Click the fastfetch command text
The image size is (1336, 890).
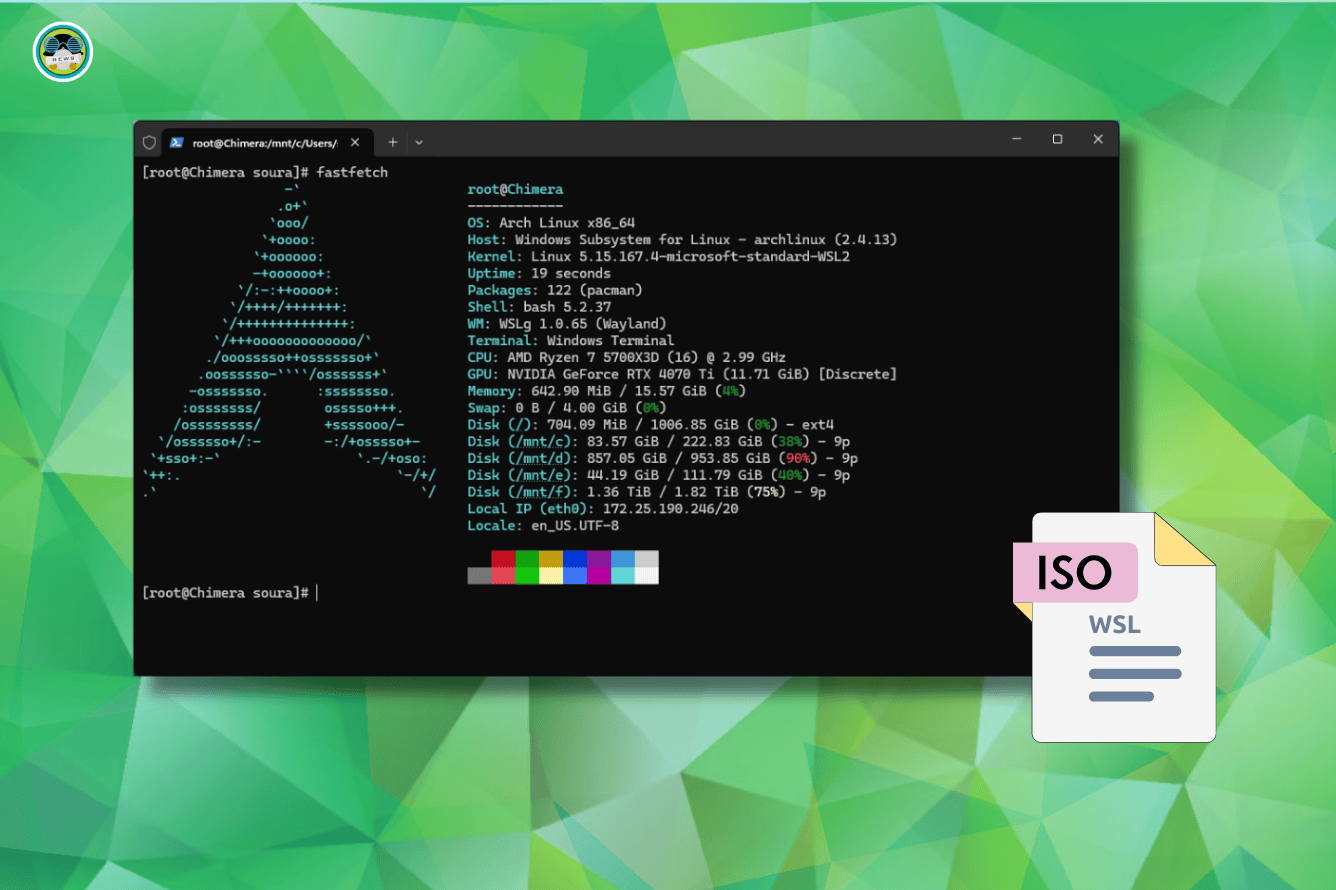352,172
